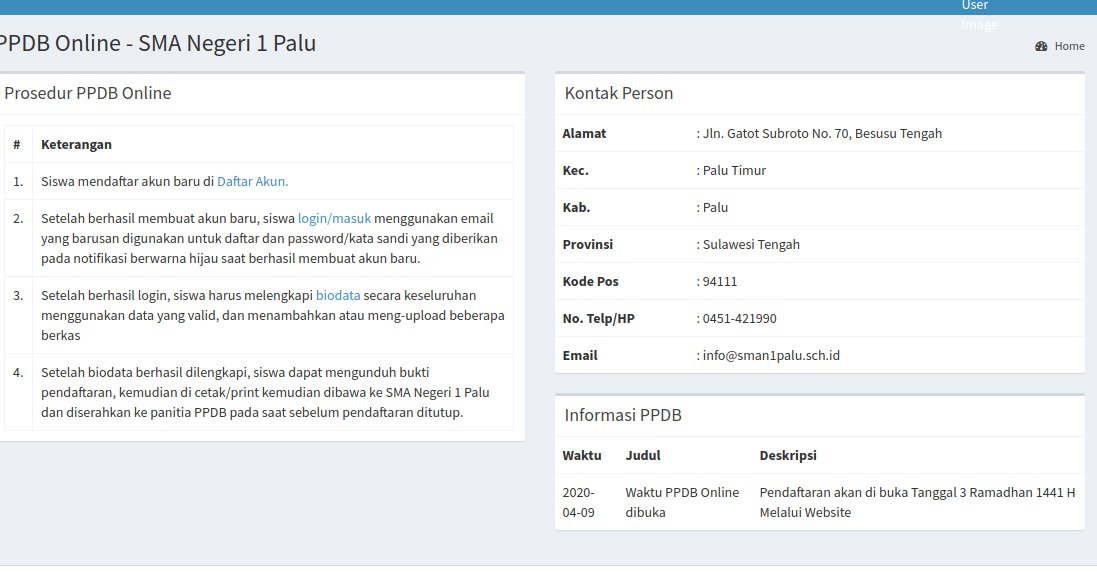Select the page title PPDB Online - SMA Negeri 1 Palu

(x=157, y=43)
